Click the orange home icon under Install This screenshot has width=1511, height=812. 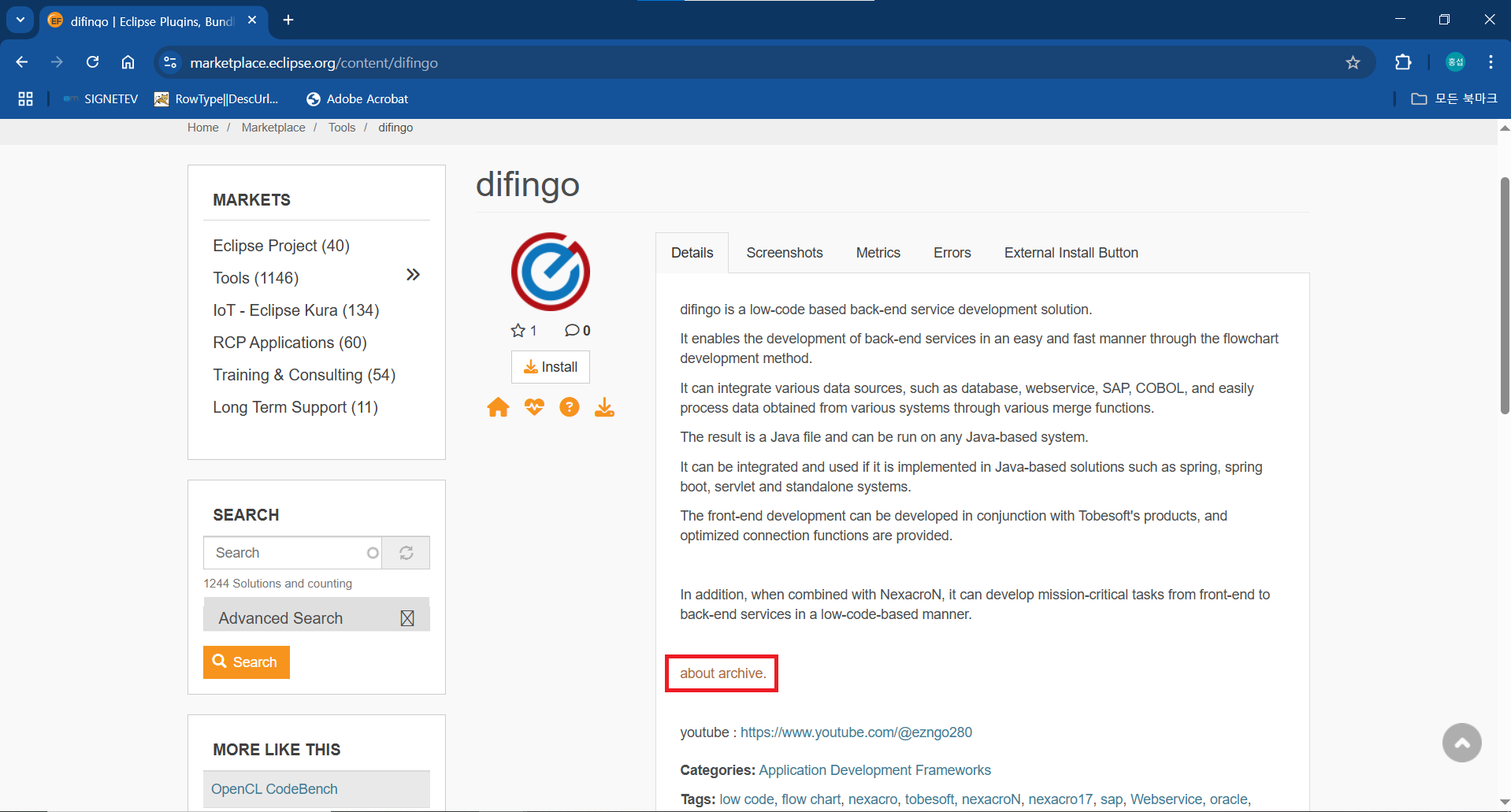coord(498,407)
